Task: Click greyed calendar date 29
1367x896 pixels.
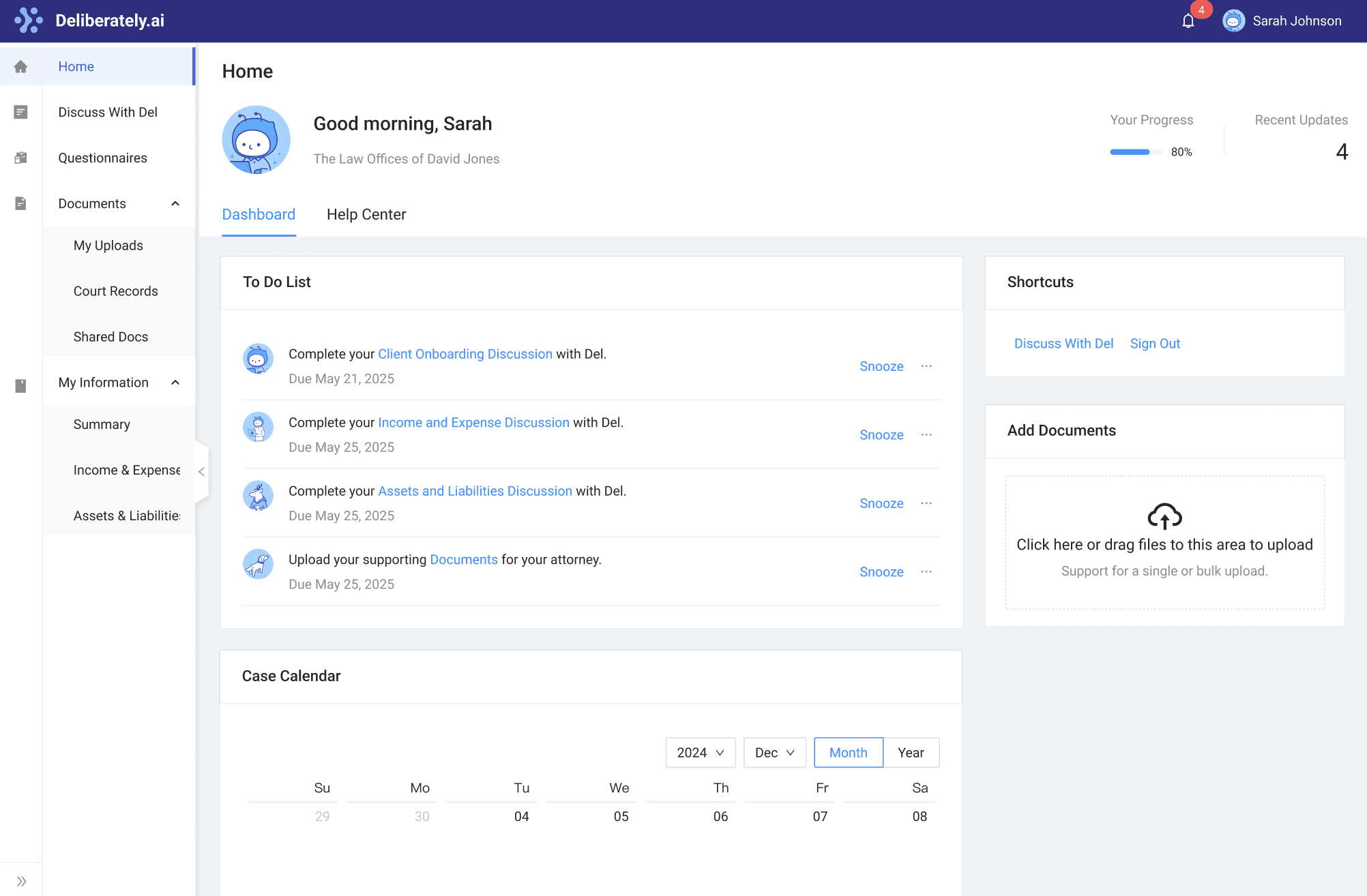Action: (322, 816)
